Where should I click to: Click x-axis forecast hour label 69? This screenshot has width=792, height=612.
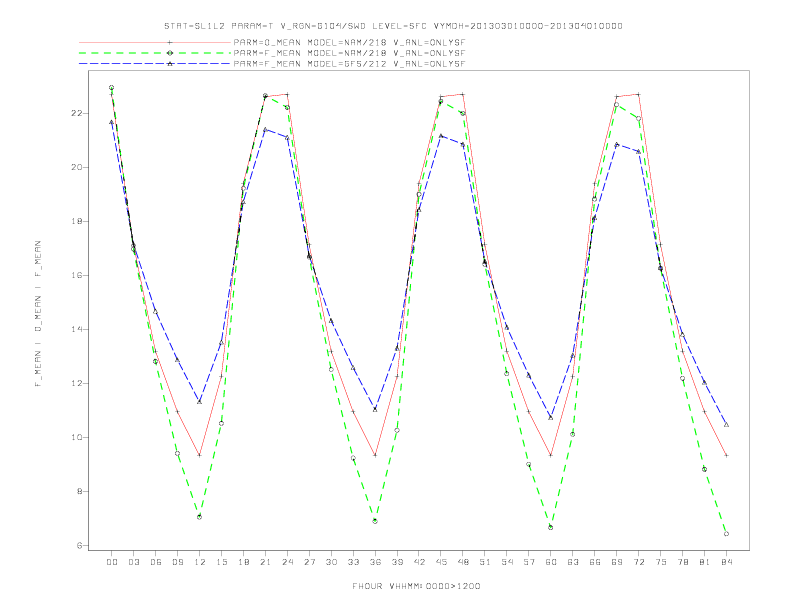(x=617, y=562)
